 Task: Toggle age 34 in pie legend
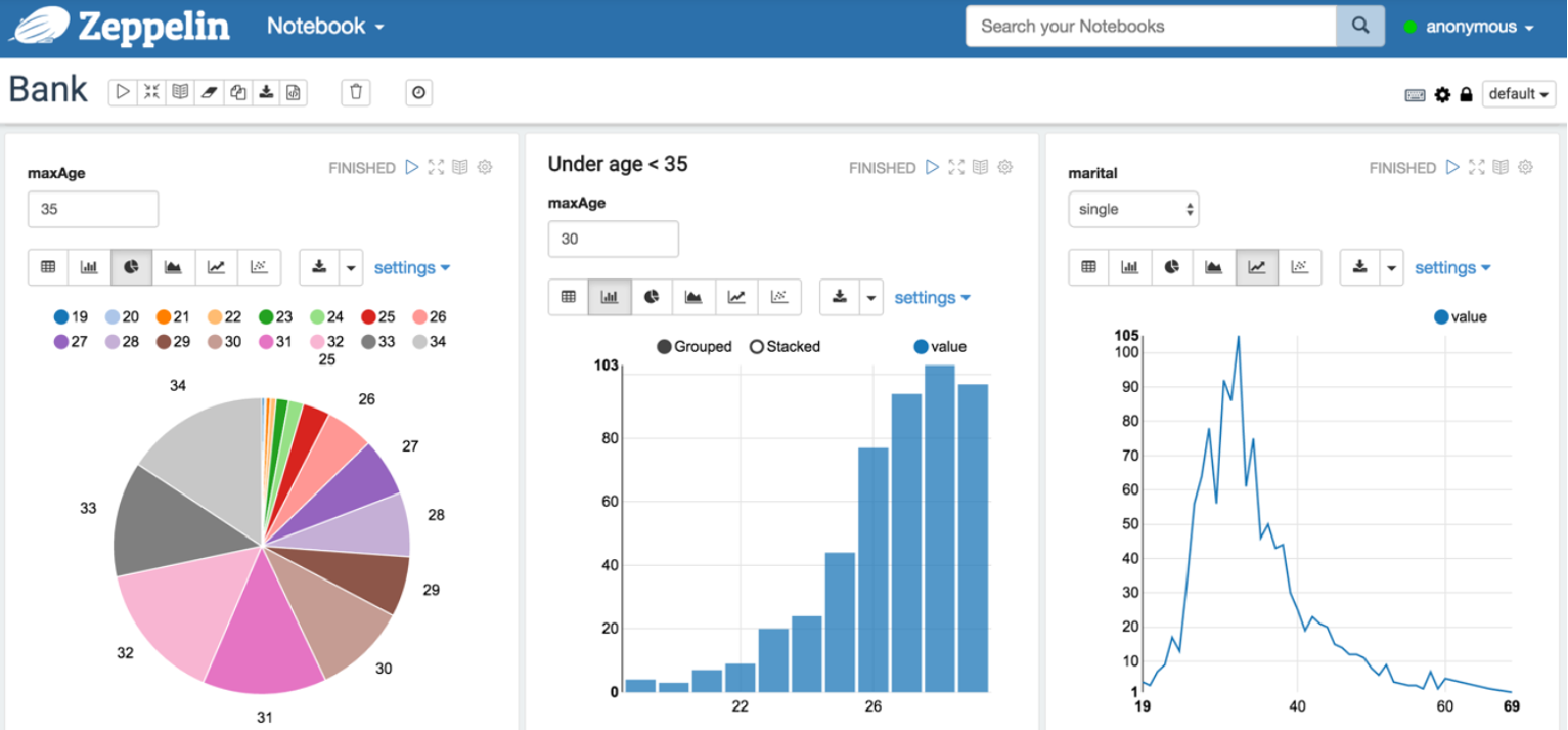[x=430, y=342]
